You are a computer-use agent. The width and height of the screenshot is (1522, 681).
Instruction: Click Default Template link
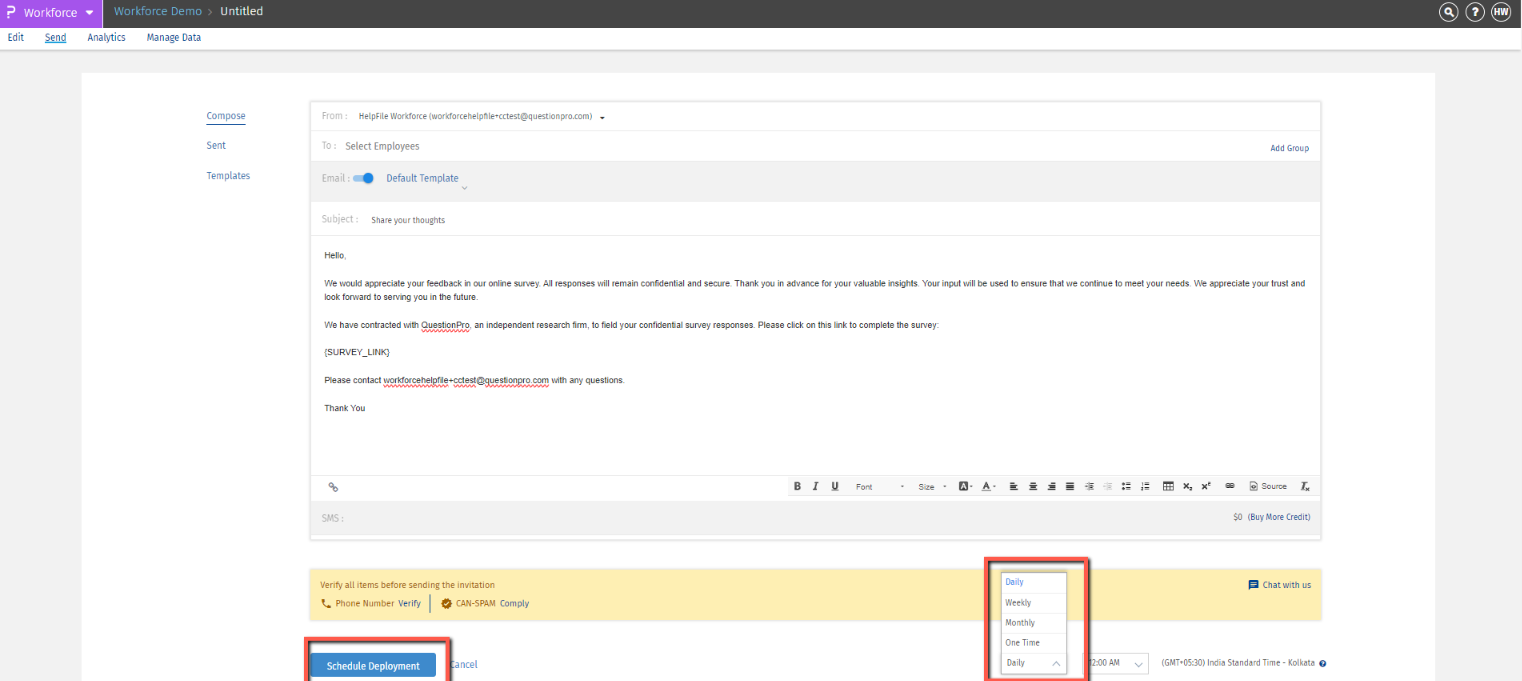(x=422, y=178)
